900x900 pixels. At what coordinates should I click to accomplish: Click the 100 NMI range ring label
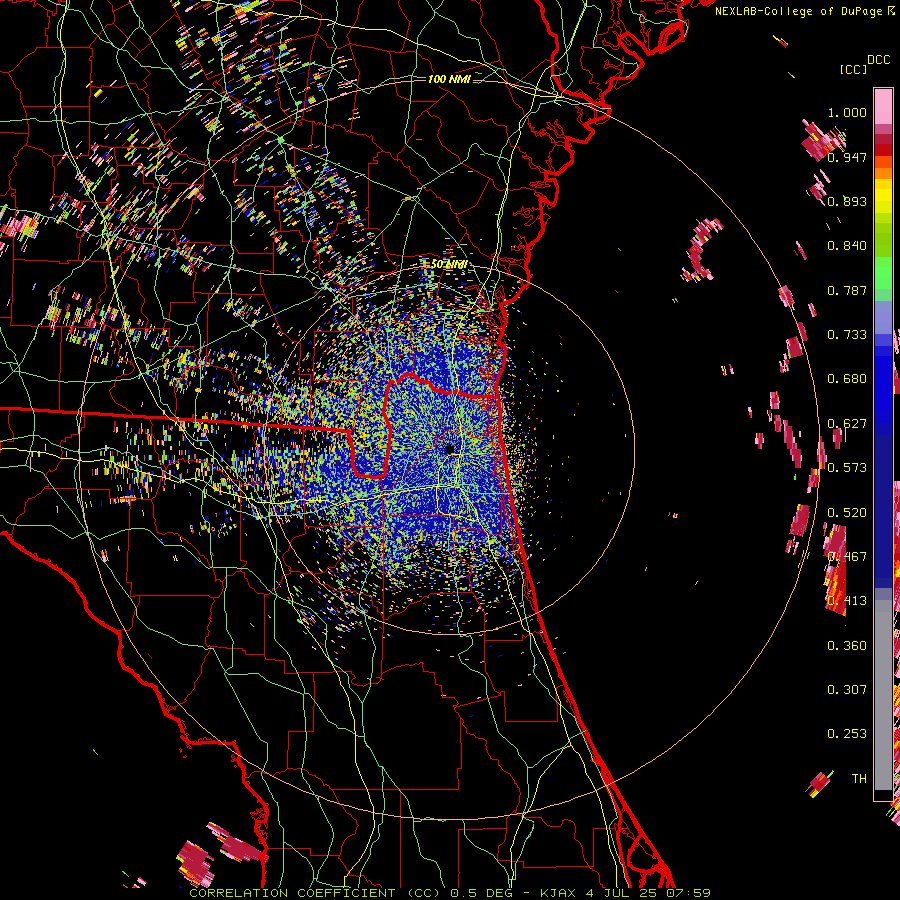click(449, 79)
